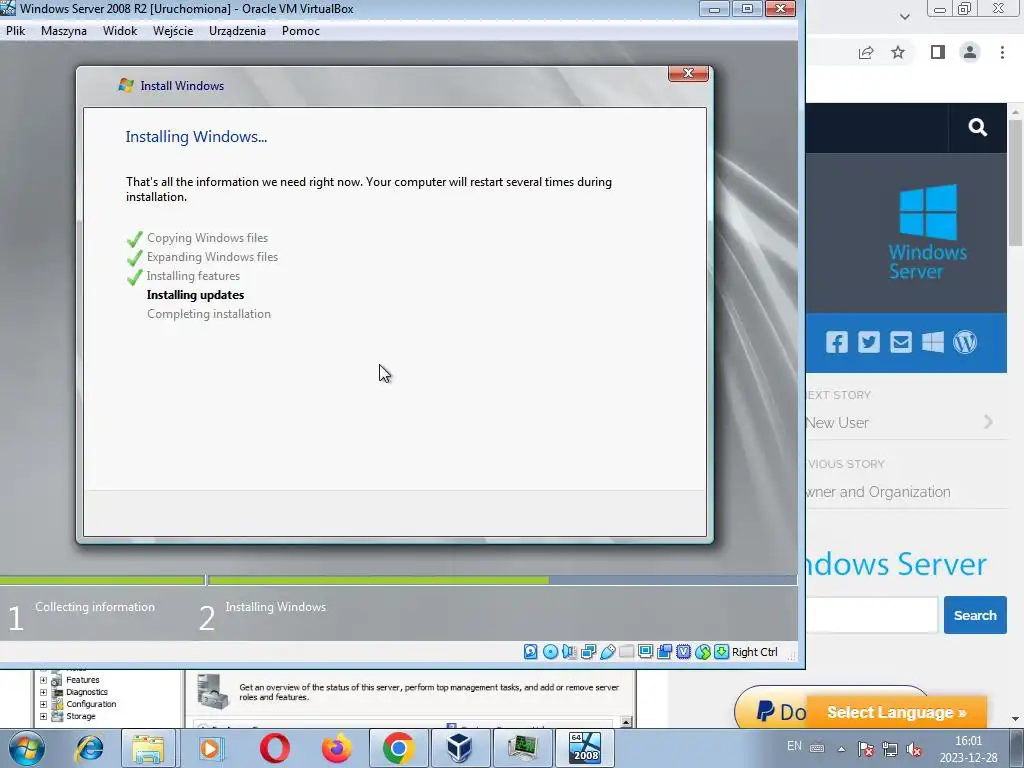Click the search magnifier icon on the website
1024x768 pixels.
click(x=977, y=127)
